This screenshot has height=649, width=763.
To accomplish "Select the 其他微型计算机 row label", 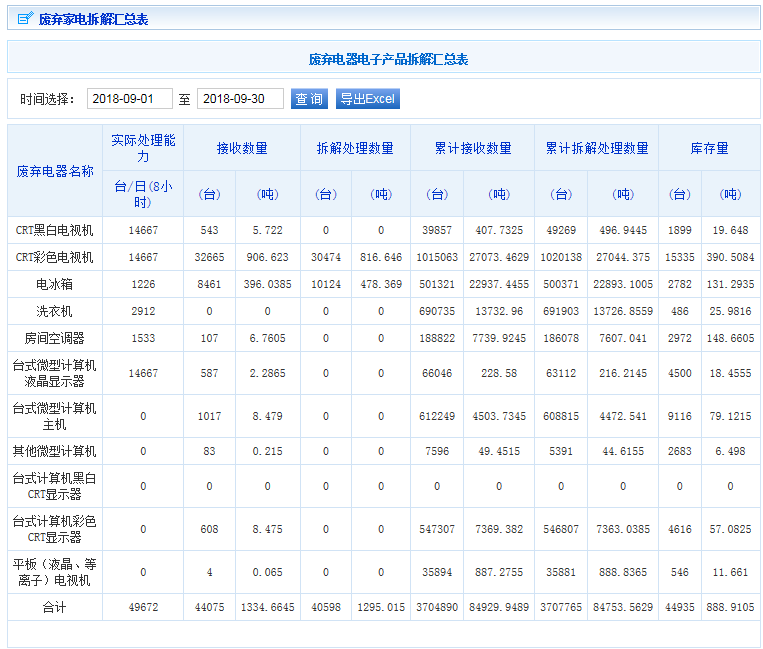I will click(55, 451).
